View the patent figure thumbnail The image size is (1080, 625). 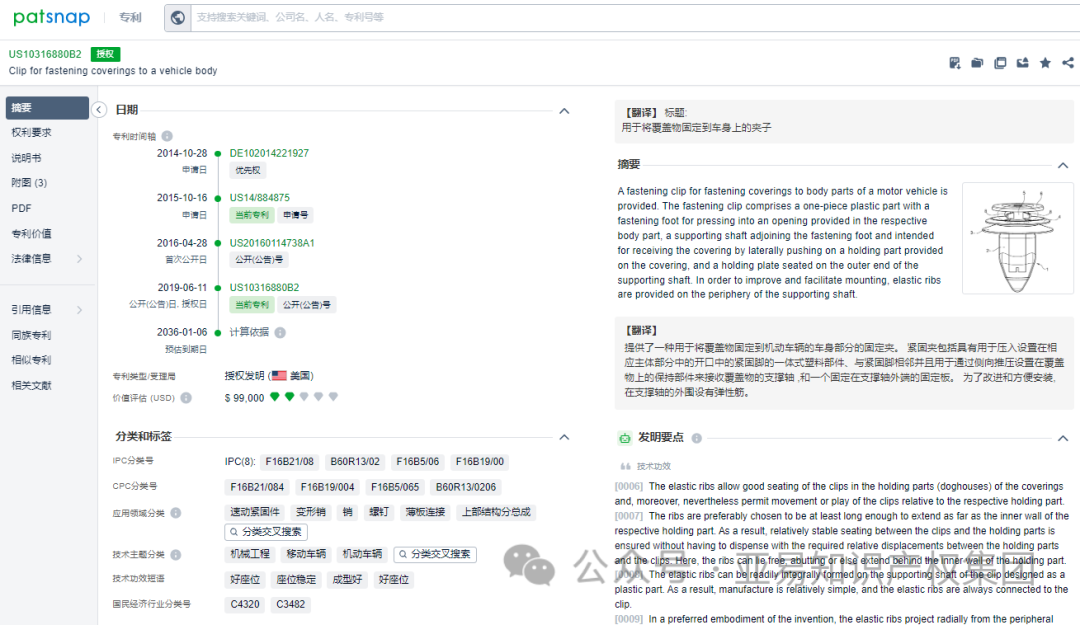click(1018, 238)
